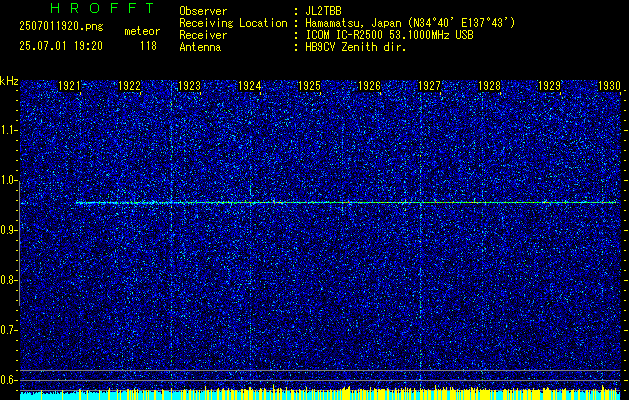Click the 0.6 frequency axis label
The height and width of the screenshot is (400, 629).
8,380
